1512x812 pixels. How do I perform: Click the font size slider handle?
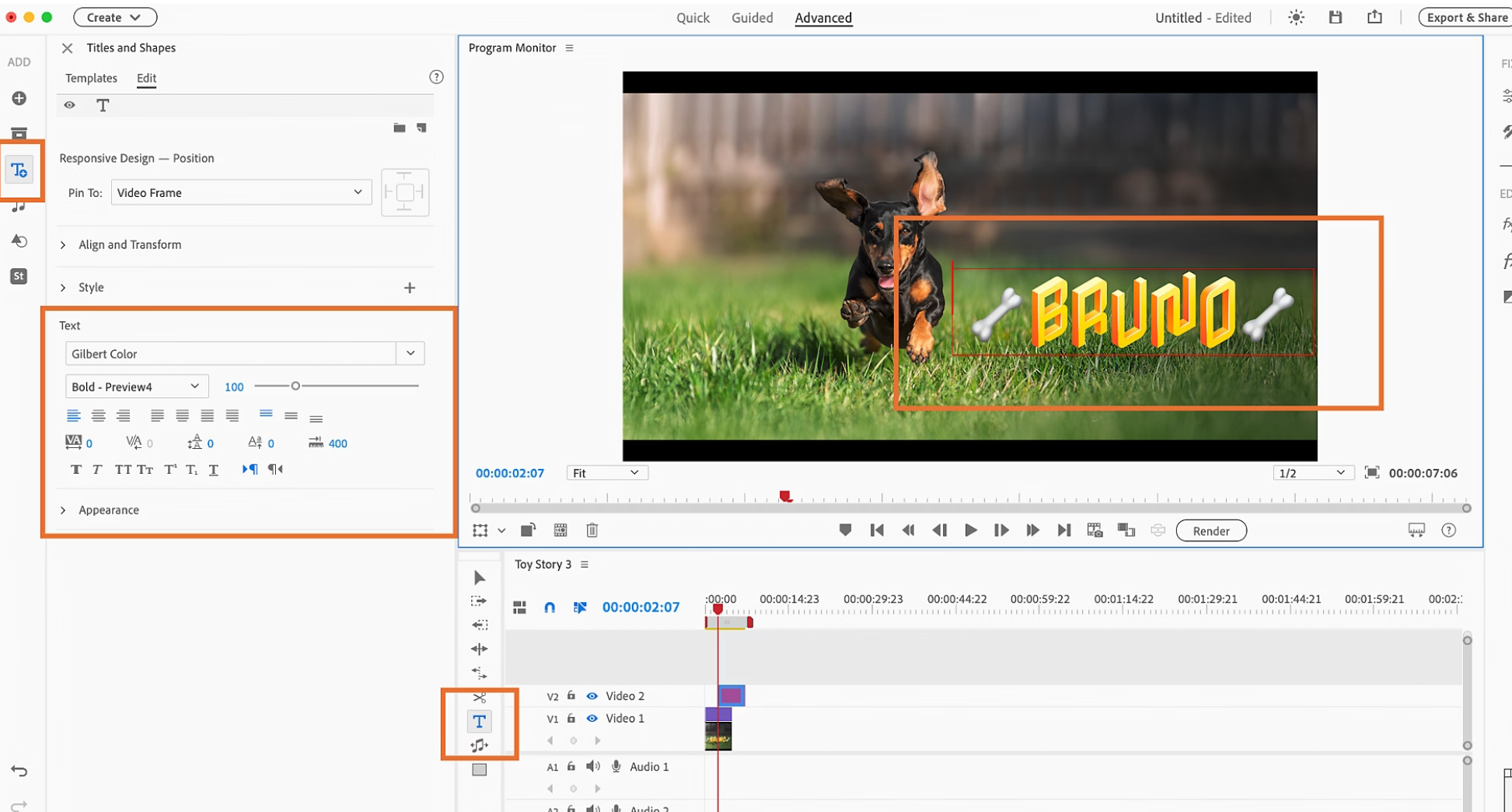pos(295,386)
